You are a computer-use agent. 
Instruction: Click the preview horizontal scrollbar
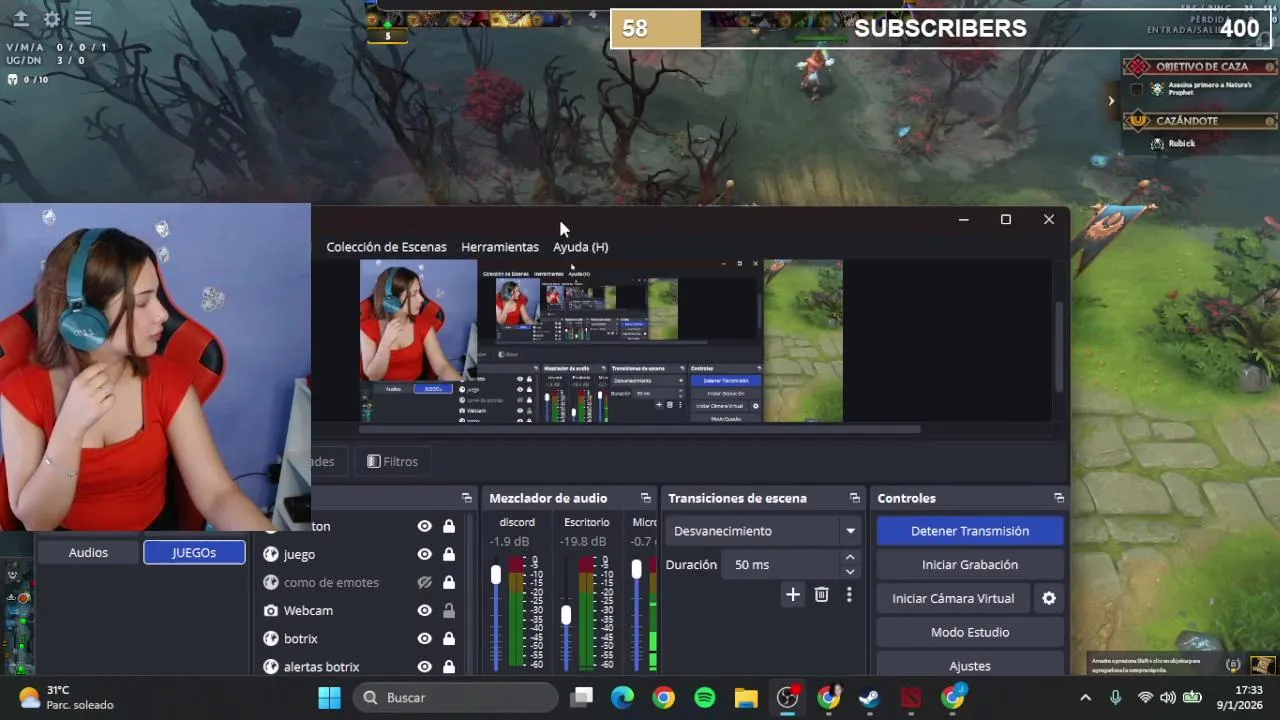point(640,430)
